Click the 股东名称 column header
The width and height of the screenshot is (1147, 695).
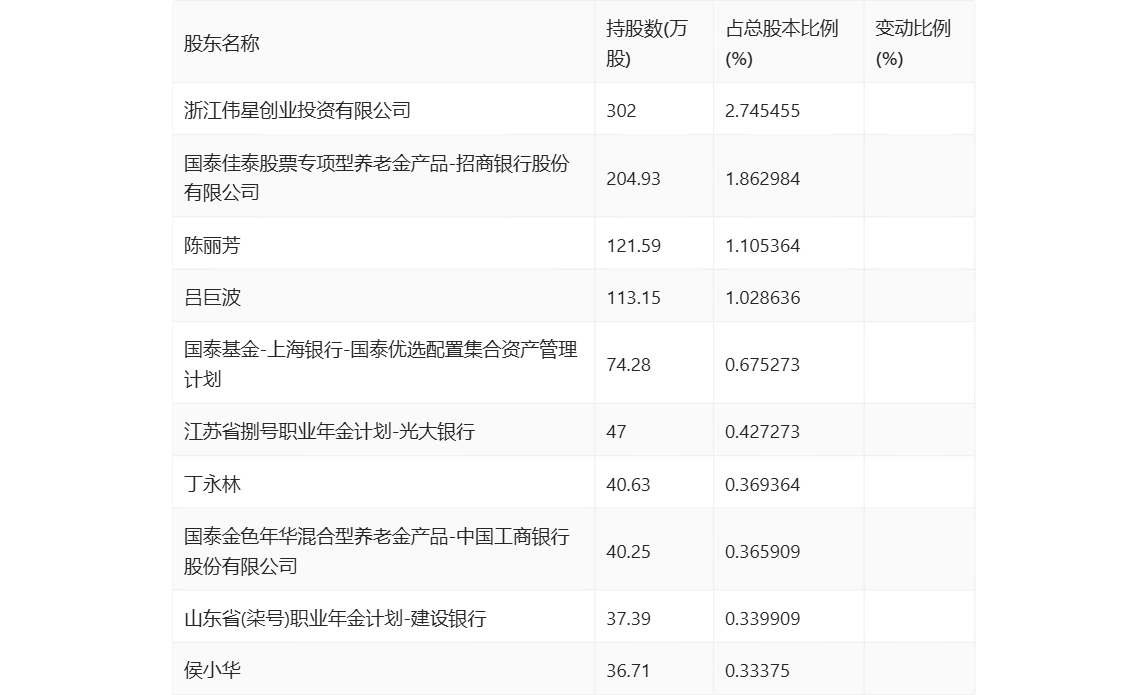(x=222, y=44)
